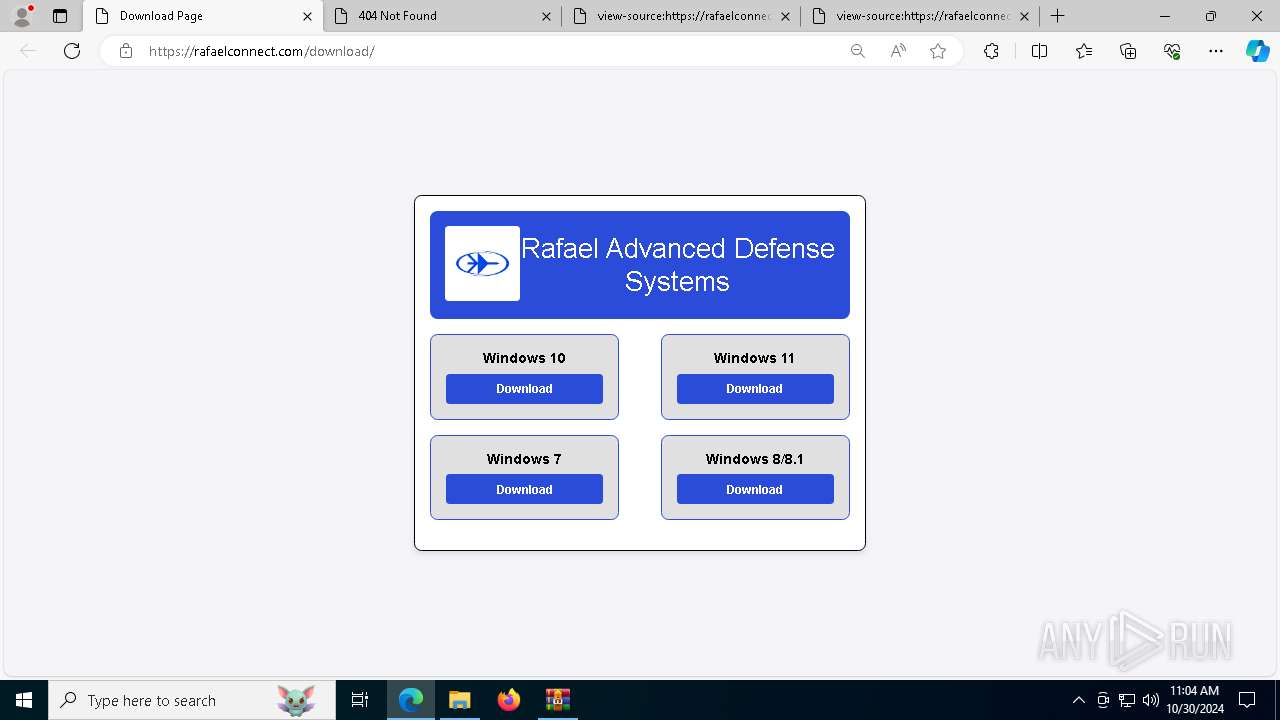Open the Collections icon
Image resolution: width=1280 pixels, height=720 pixels.
click(1128, 51)
